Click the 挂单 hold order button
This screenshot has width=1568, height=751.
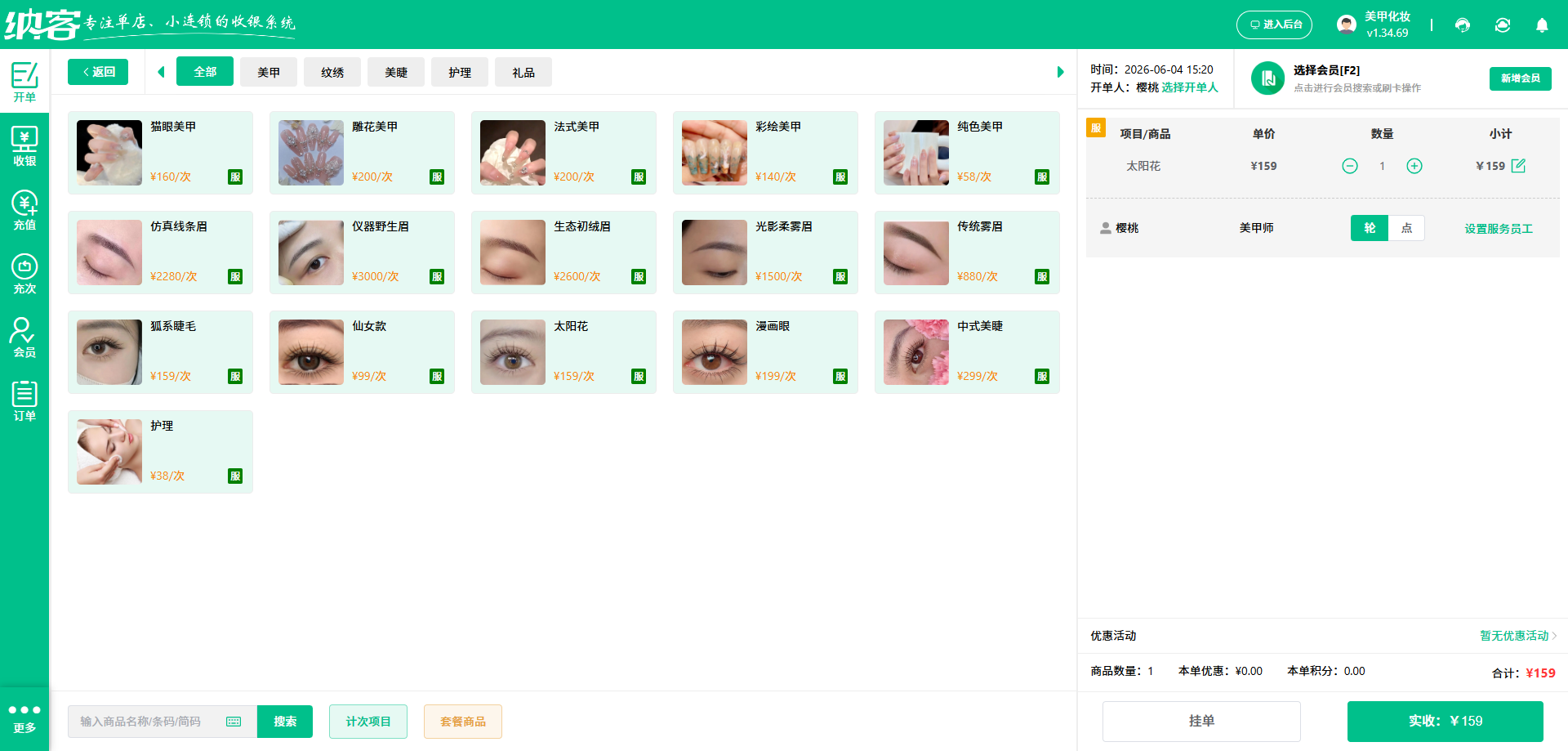[1201, 721]
